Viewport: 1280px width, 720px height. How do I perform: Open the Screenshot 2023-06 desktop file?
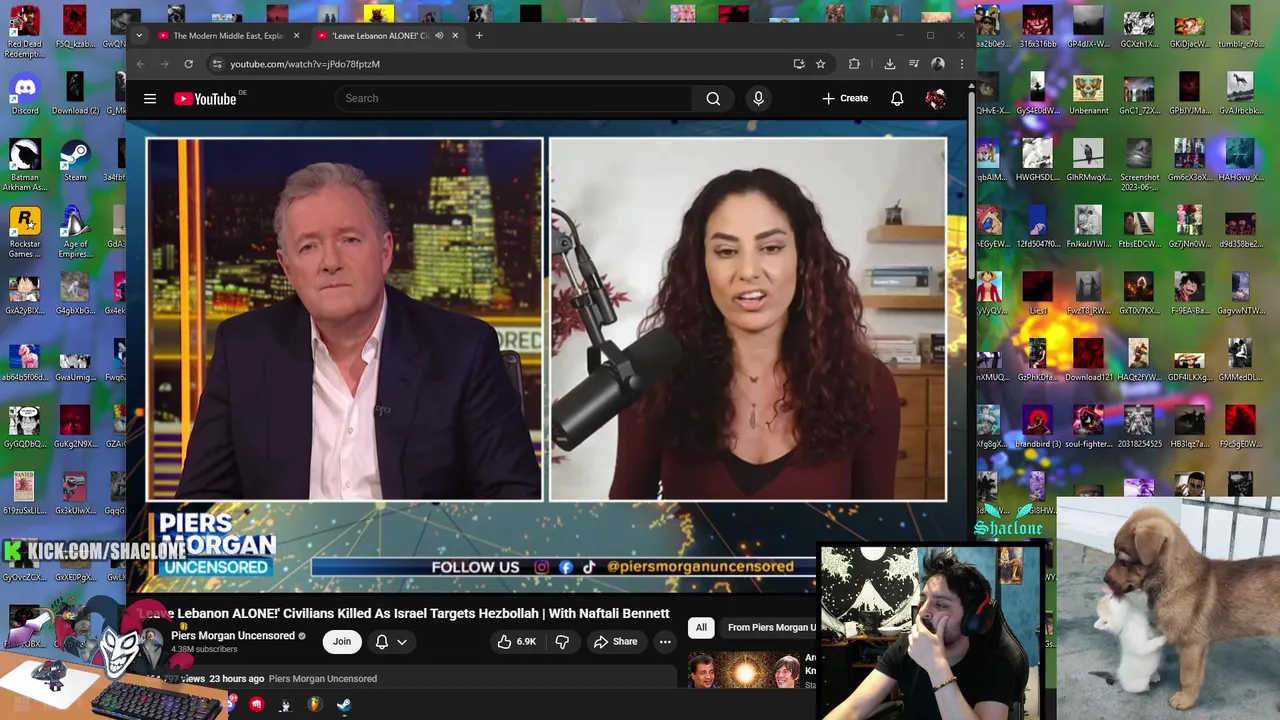[1139, 165]
